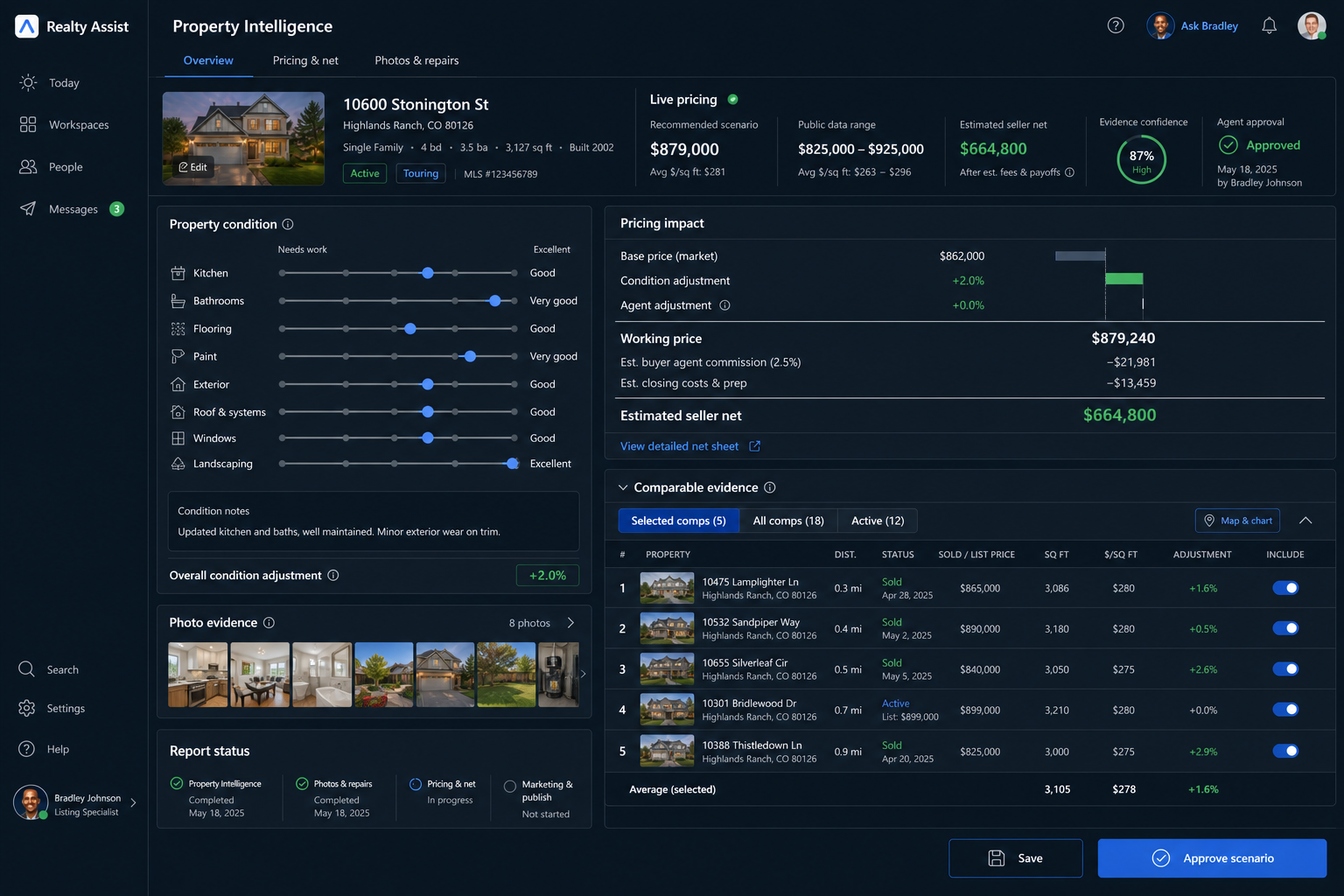Open Settings gear in sidebar
The height and width of the screenshot is (896, 1344).
[26, 708]
